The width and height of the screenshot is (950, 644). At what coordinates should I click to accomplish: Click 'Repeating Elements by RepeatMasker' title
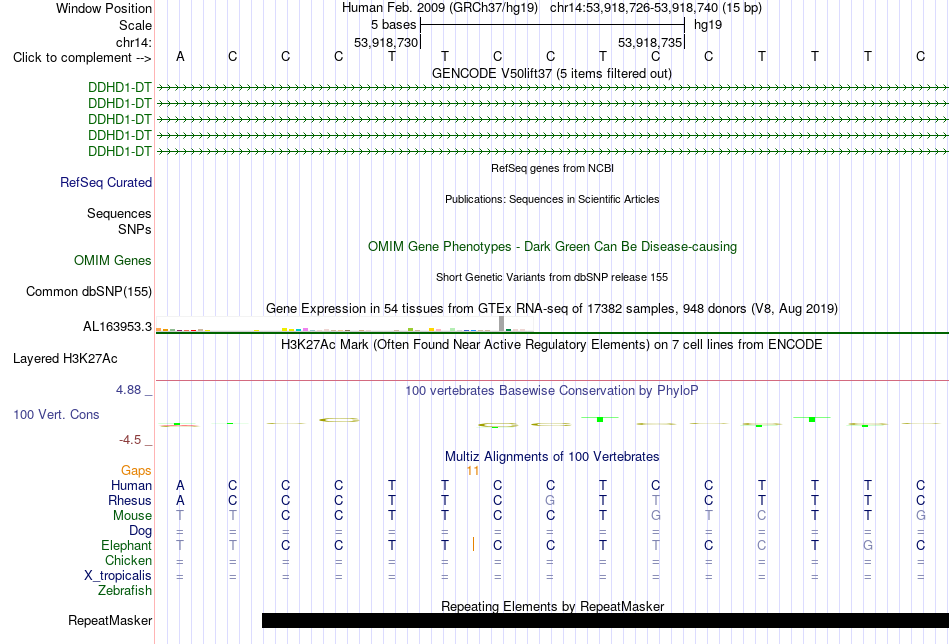tap(553, 606)
